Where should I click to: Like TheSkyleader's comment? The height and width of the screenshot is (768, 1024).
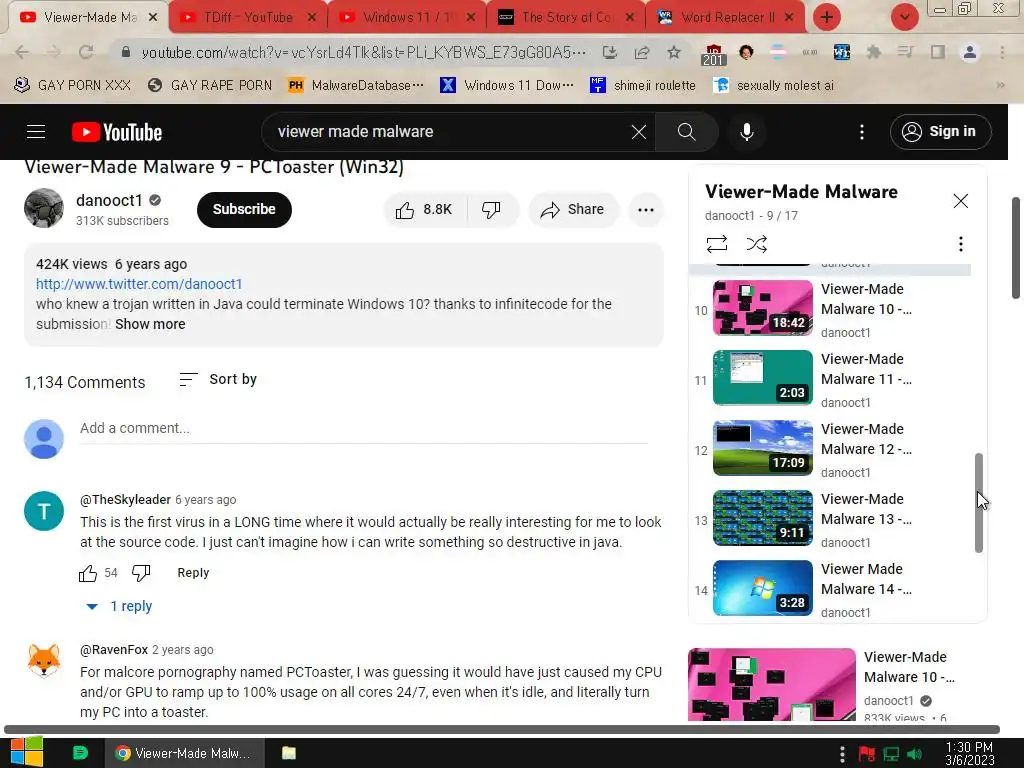[x=88, y=573]
